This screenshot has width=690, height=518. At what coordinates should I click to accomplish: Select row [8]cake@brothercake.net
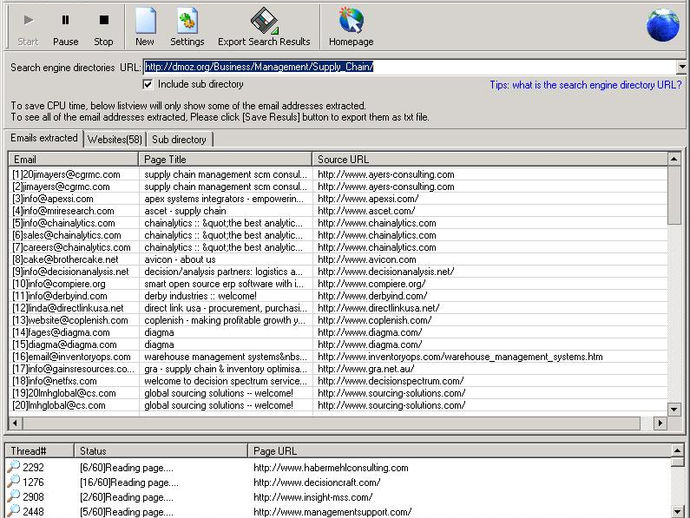coord(338,259)
